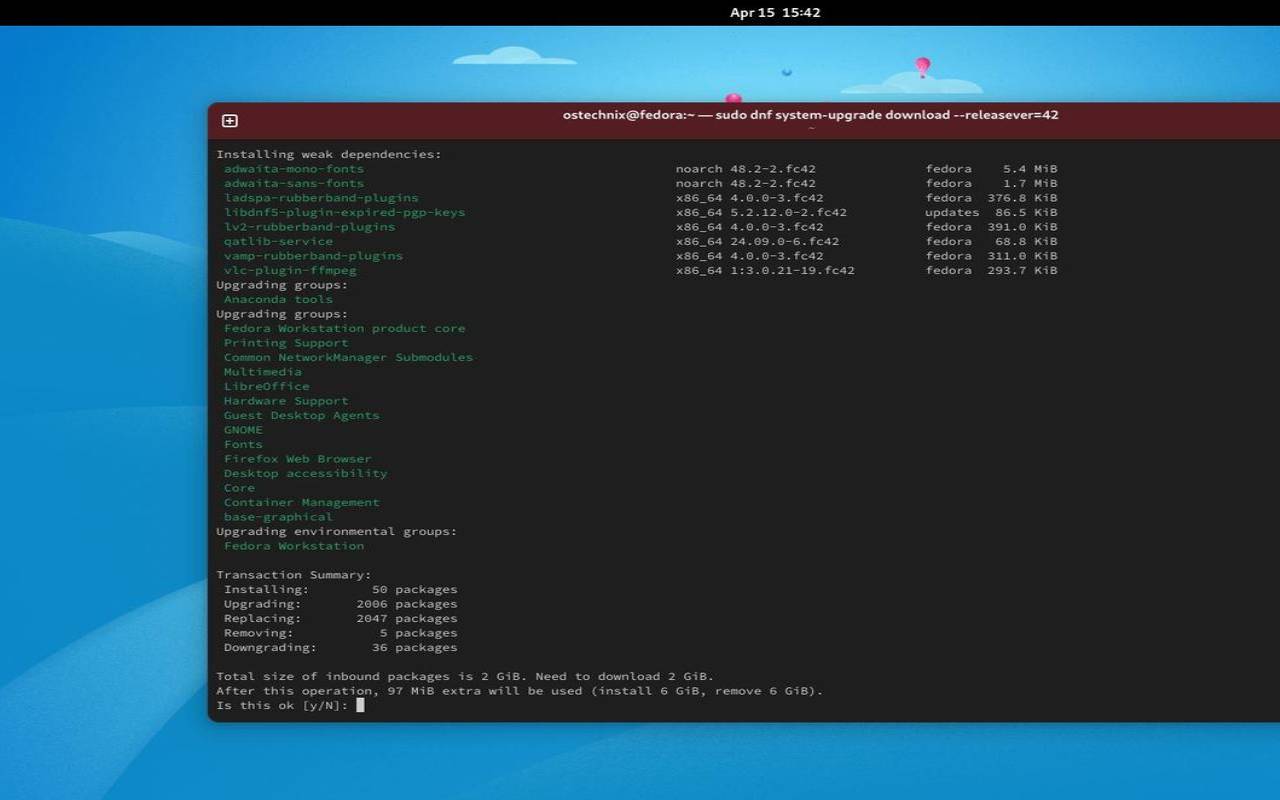The width and height of the screenshot is (1280, 800).
Task: Click the 'GNOME' group entry
Action: [x=243, y=430]
